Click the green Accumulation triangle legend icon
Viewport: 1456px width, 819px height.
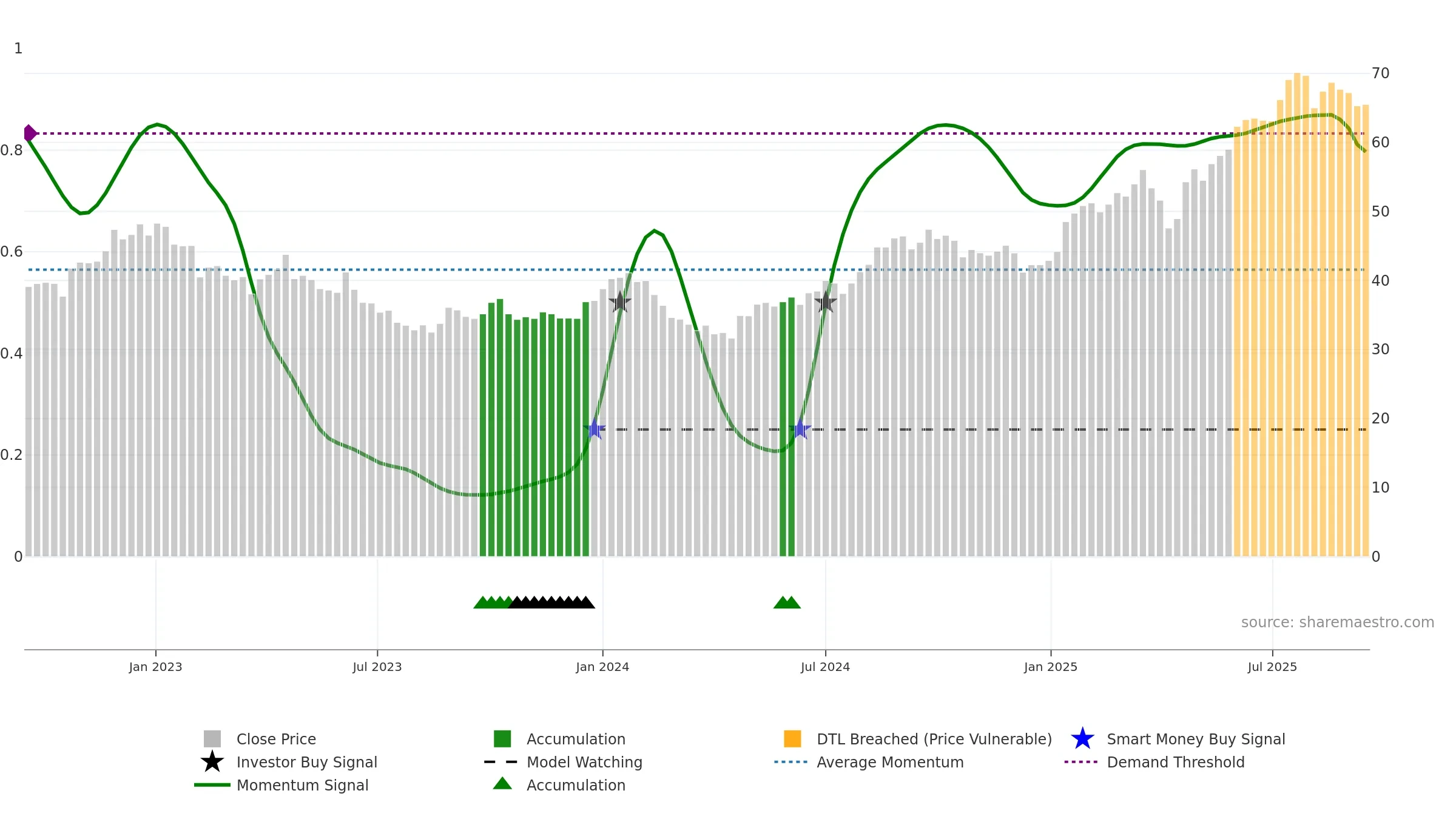(x=502, y=784)
